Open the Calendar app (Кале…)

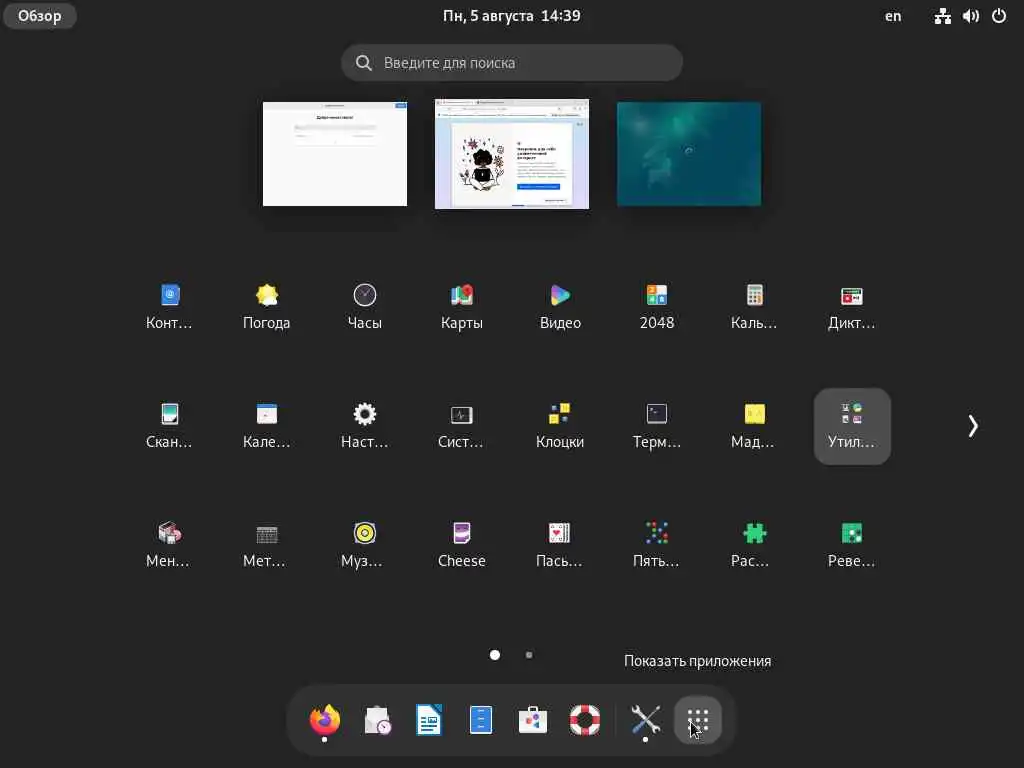click(266, 426)
